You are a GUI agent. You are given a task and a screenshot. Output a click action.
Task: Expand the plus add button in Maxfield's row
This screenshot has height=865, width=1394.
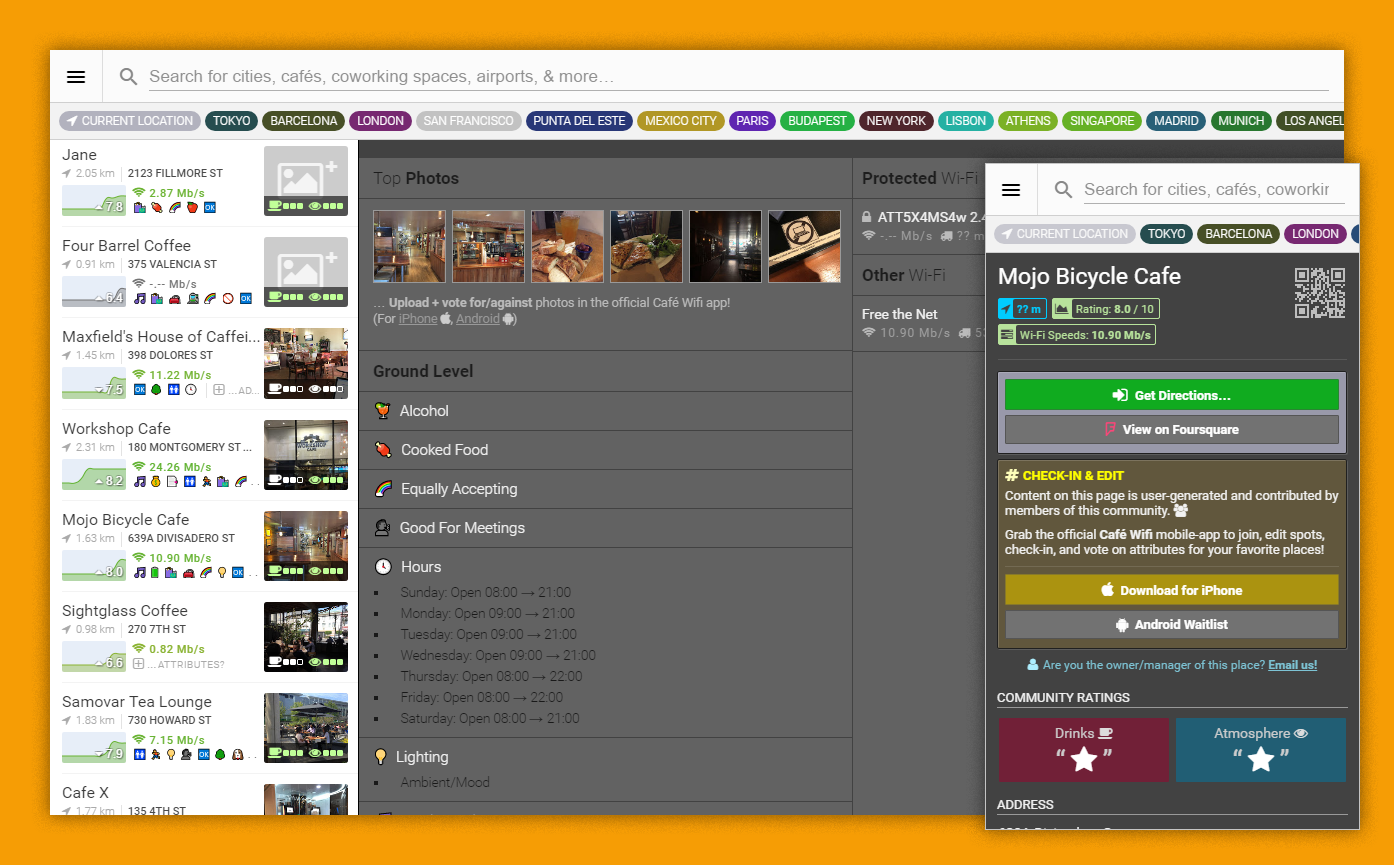pyautogui.click(x=219, y=389)
